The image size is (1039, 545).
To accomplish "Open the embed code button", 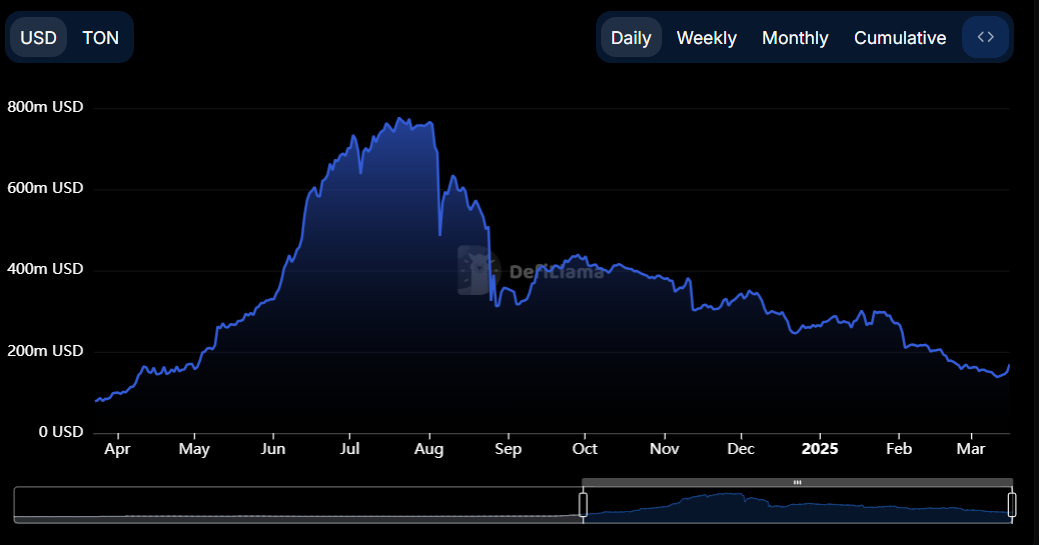I will (985, 37).
